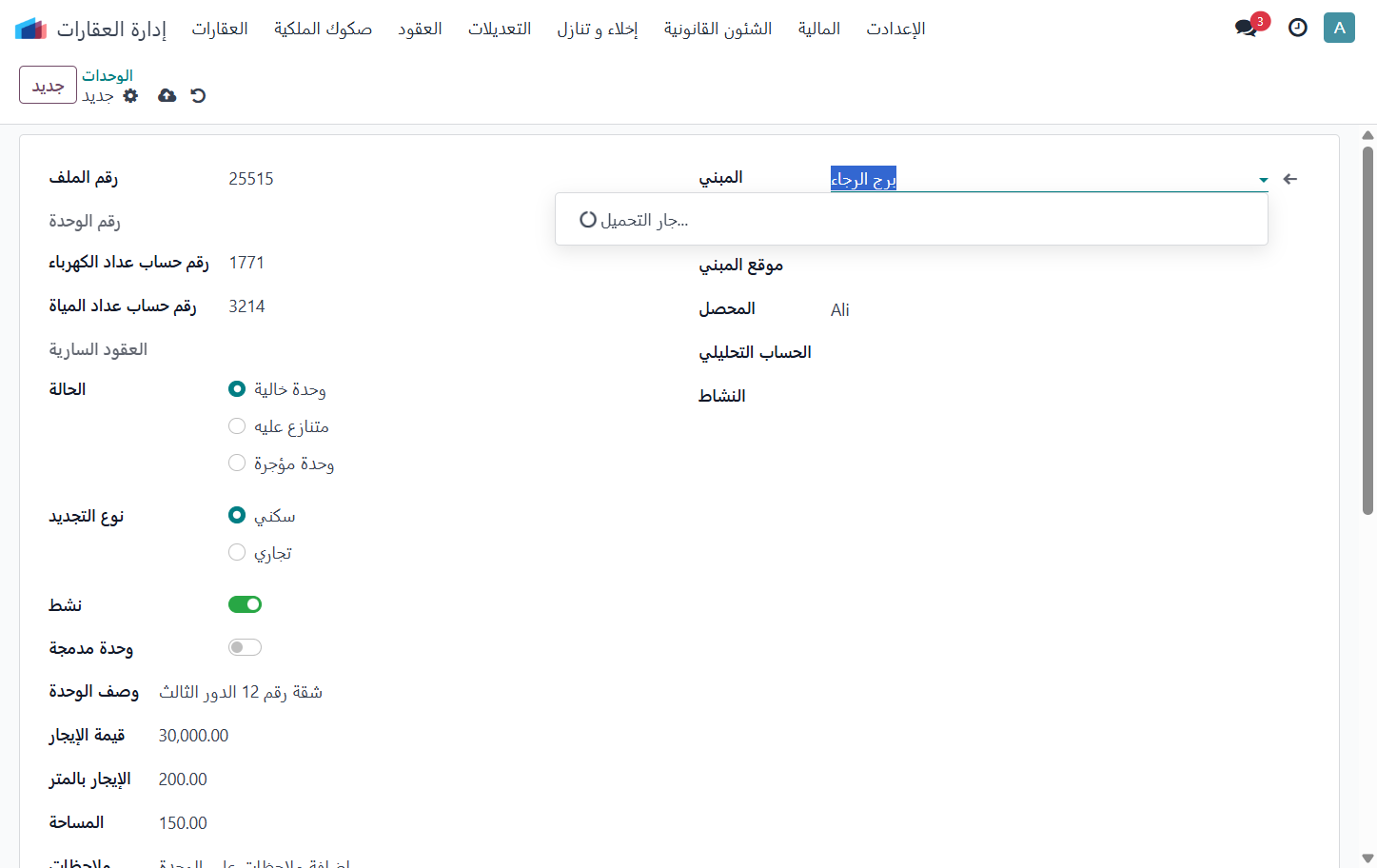Enable the وحدة مدمجة toggle
The height and width of the screenshot is (868, 1377).
tap(245, 647)
